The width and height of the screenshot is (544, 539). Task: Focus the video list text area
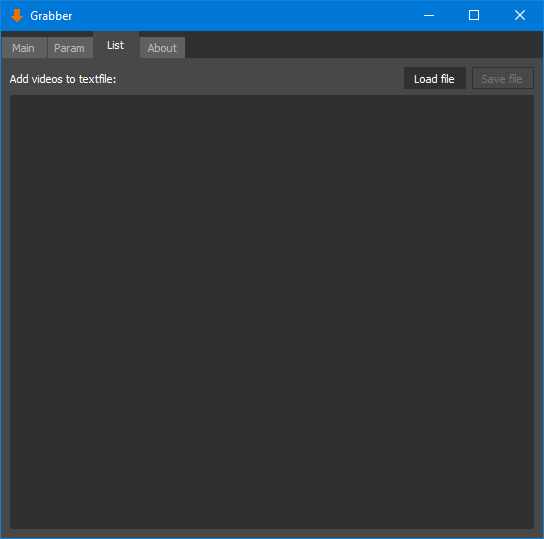coord(272,311)
